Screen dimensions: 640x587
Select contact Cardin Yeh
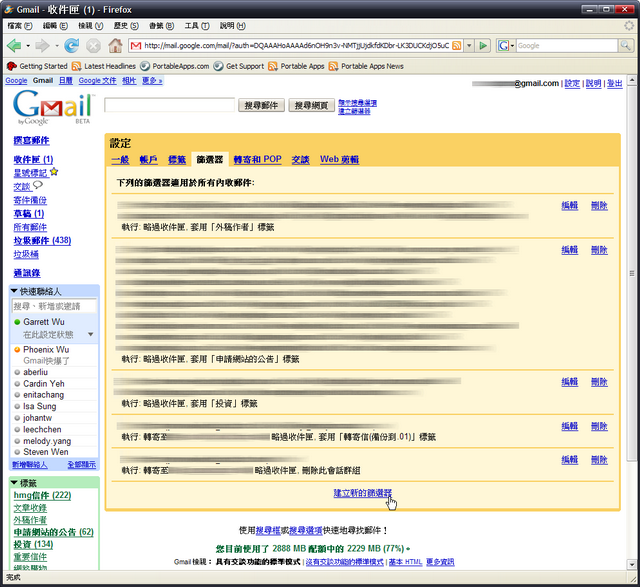(44, 384)
